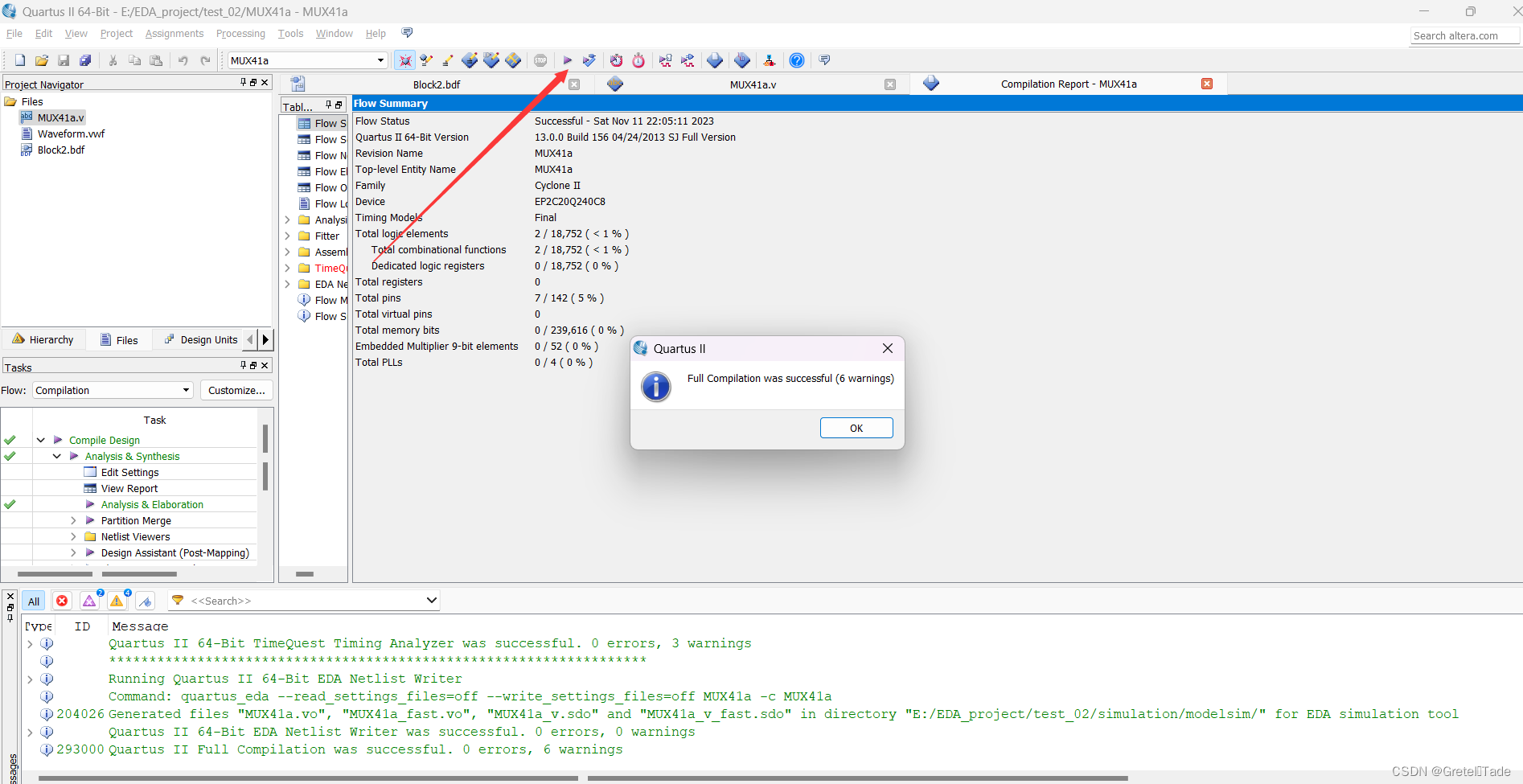The image size is (1523, 784).
Task: Click the Tasks panel horizontal scrollbar
Action: click(96, 574)
